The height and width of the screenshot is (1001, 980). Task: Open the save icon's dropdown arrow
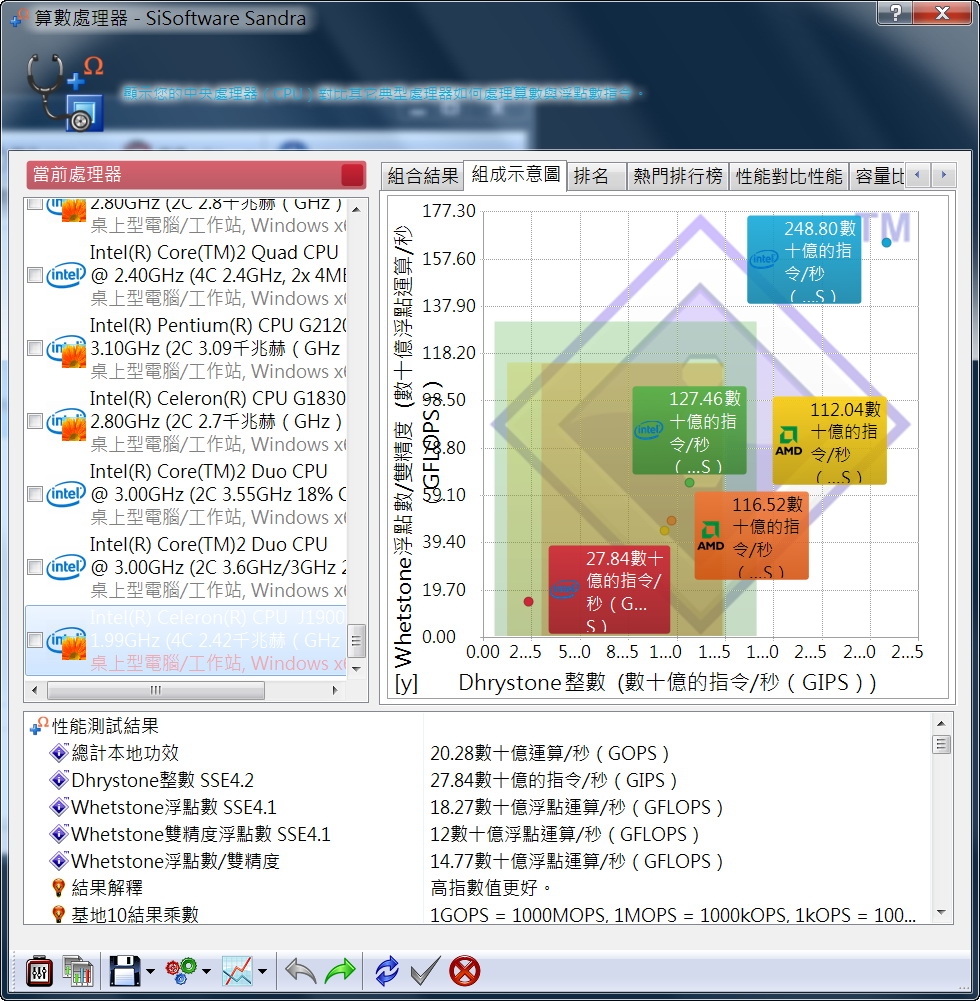pyautogui.click(x=151, y=972)
